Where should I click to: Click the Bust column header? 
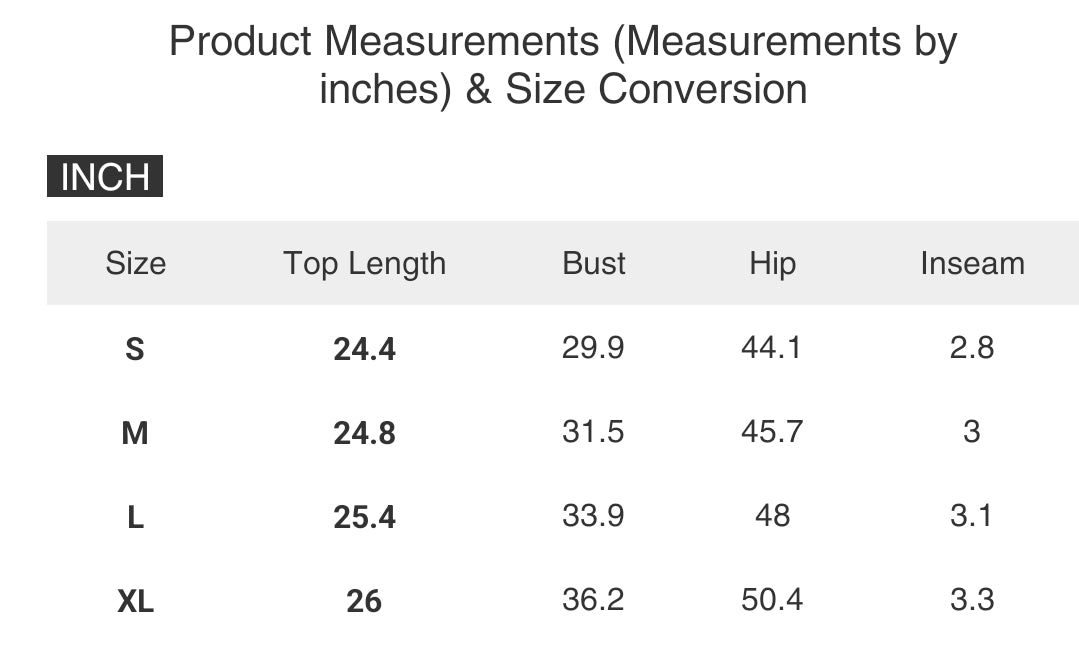(594, 264)
